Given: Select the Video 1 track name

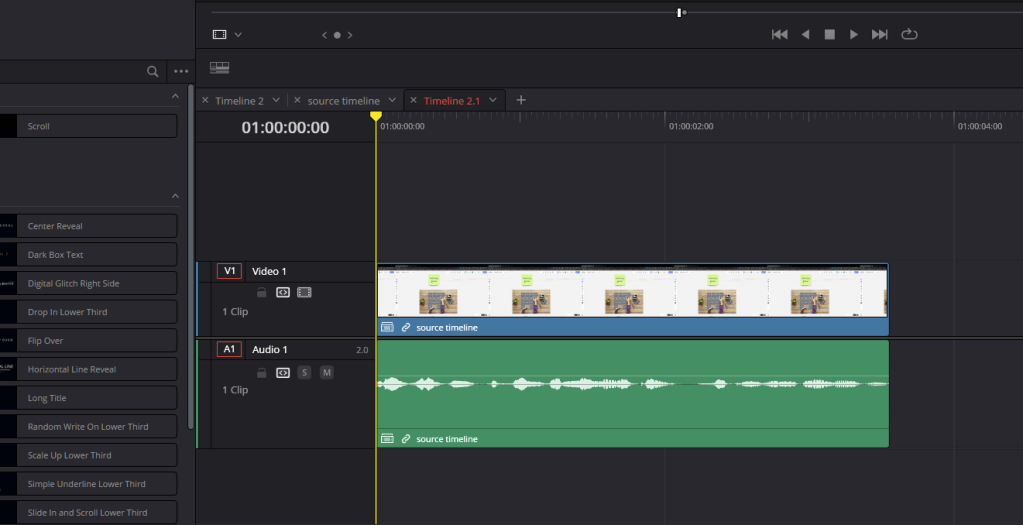Looking at the screenshot, I should click(x=269, y=271).
